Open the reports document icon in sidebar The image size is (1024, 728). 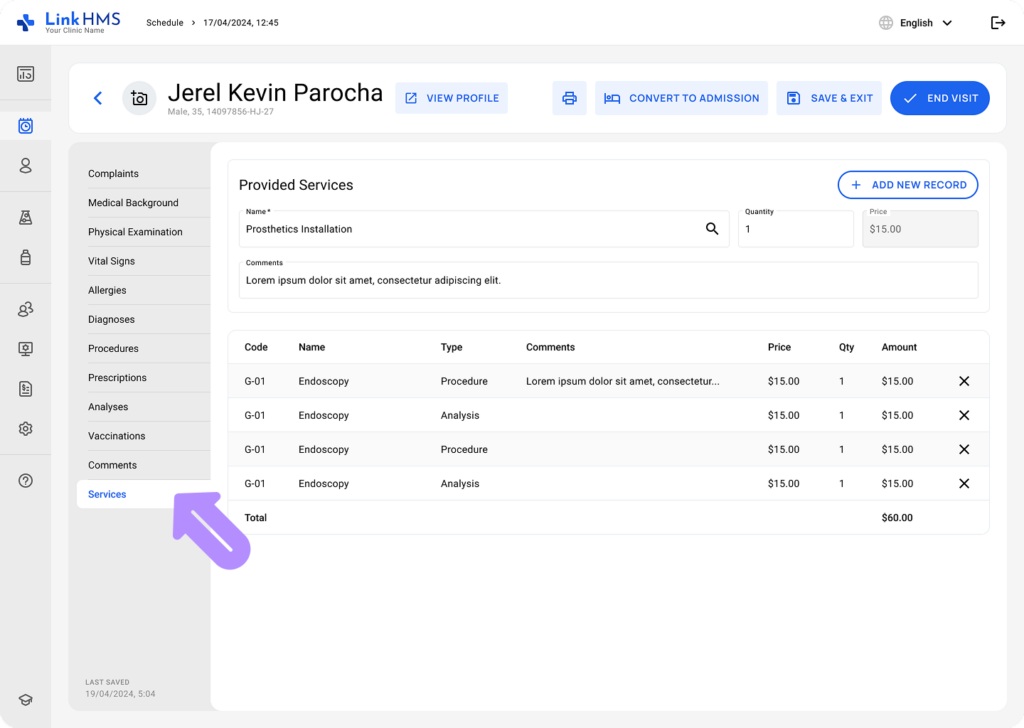tap(25, 389)
